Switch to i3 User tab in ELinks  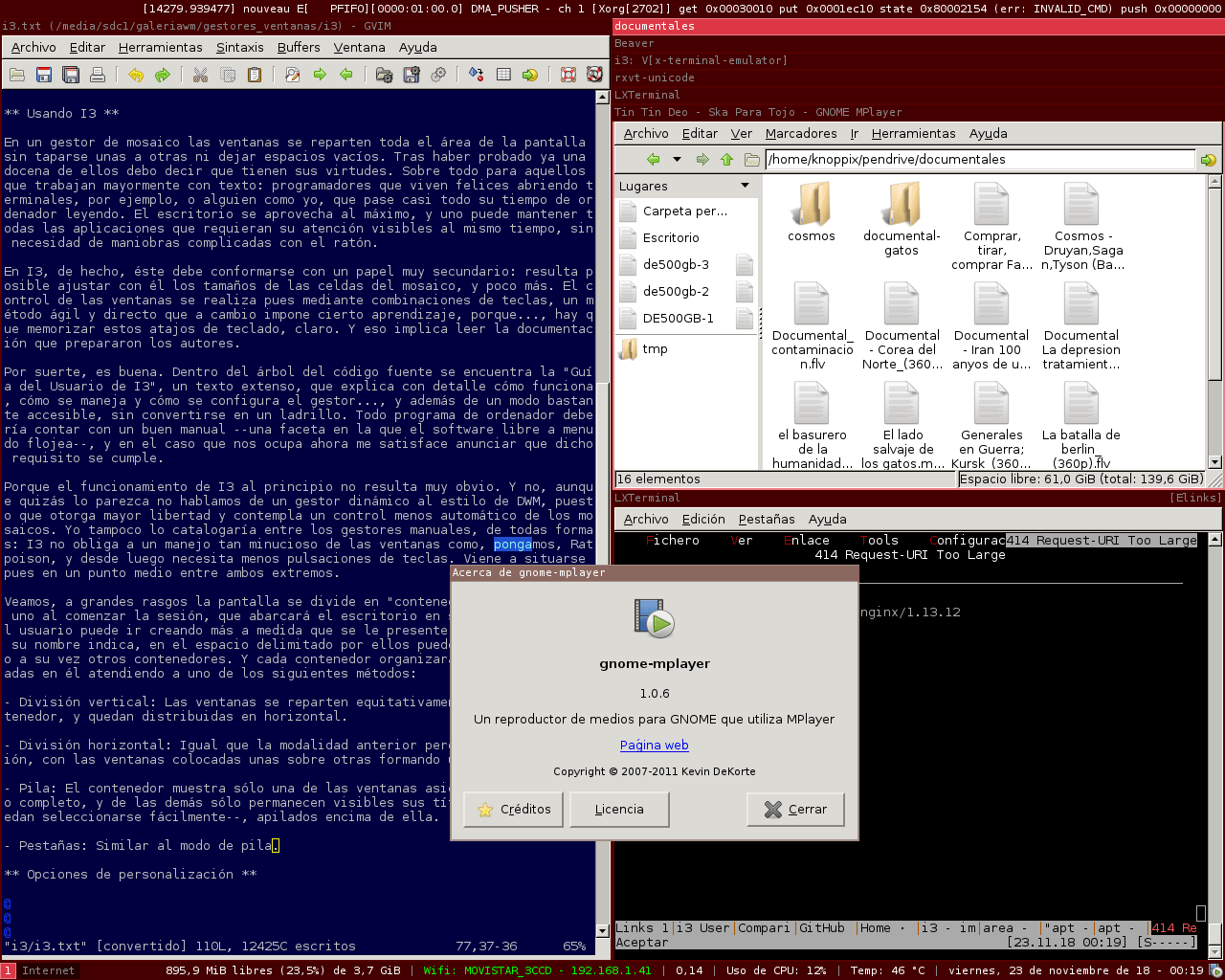coord(703,928)
